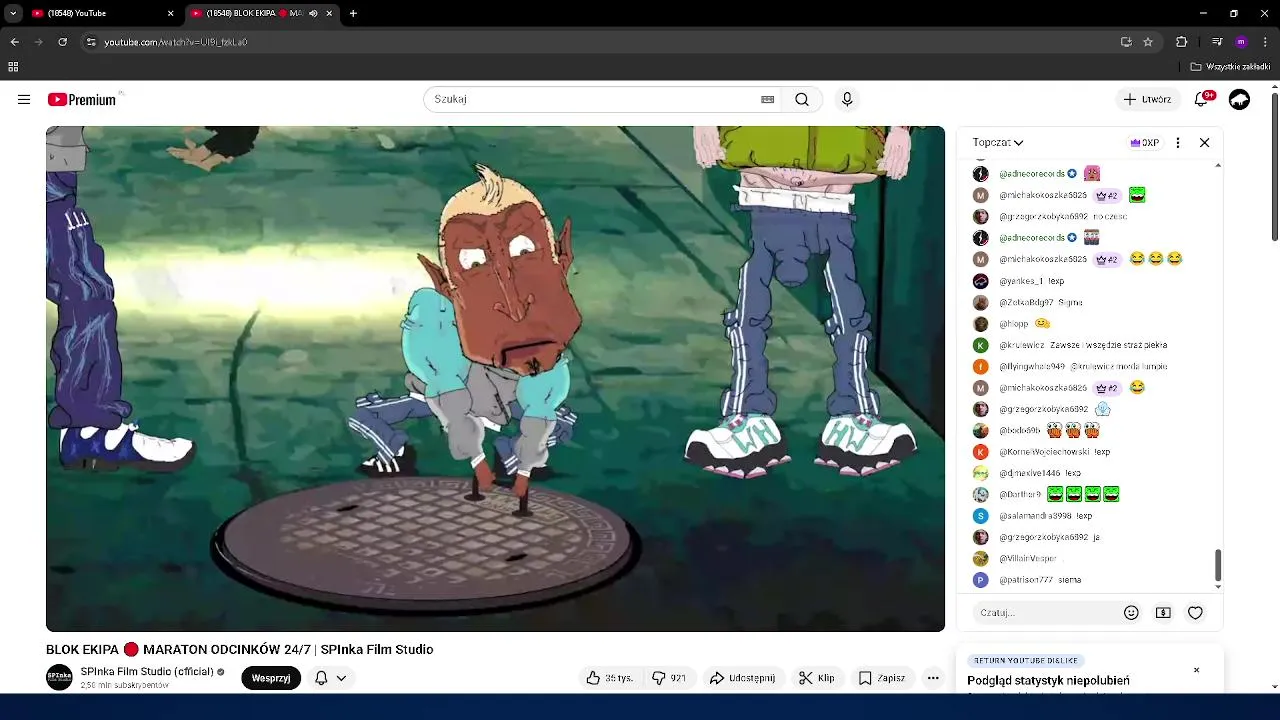
Task: Open user @KornelWojciechowski in chat
Action: pyautogui.click(x=1044, y=452)
